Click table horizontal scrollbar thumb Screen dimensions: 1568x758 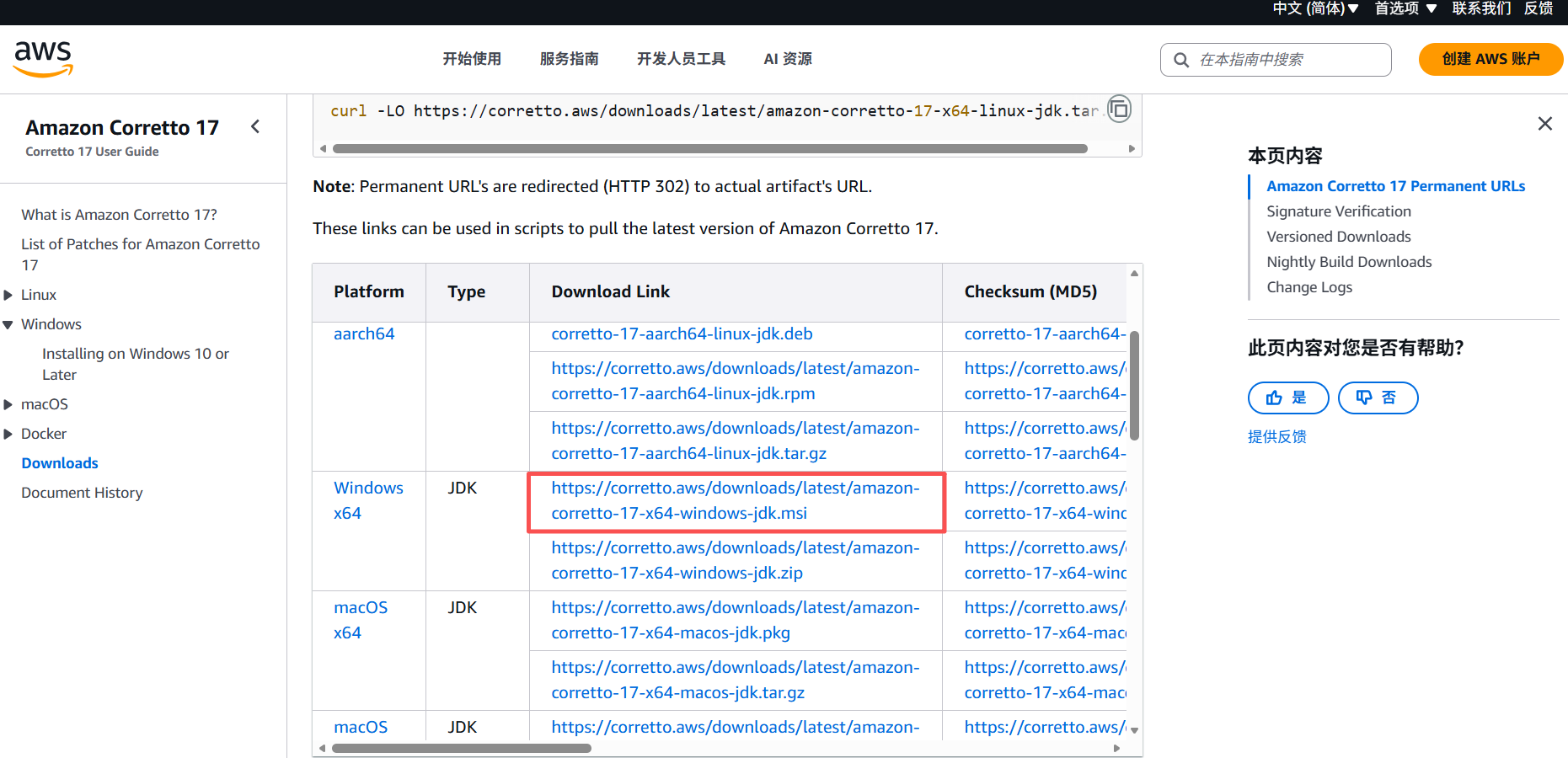pyautogui.click(x=462, y=748)
